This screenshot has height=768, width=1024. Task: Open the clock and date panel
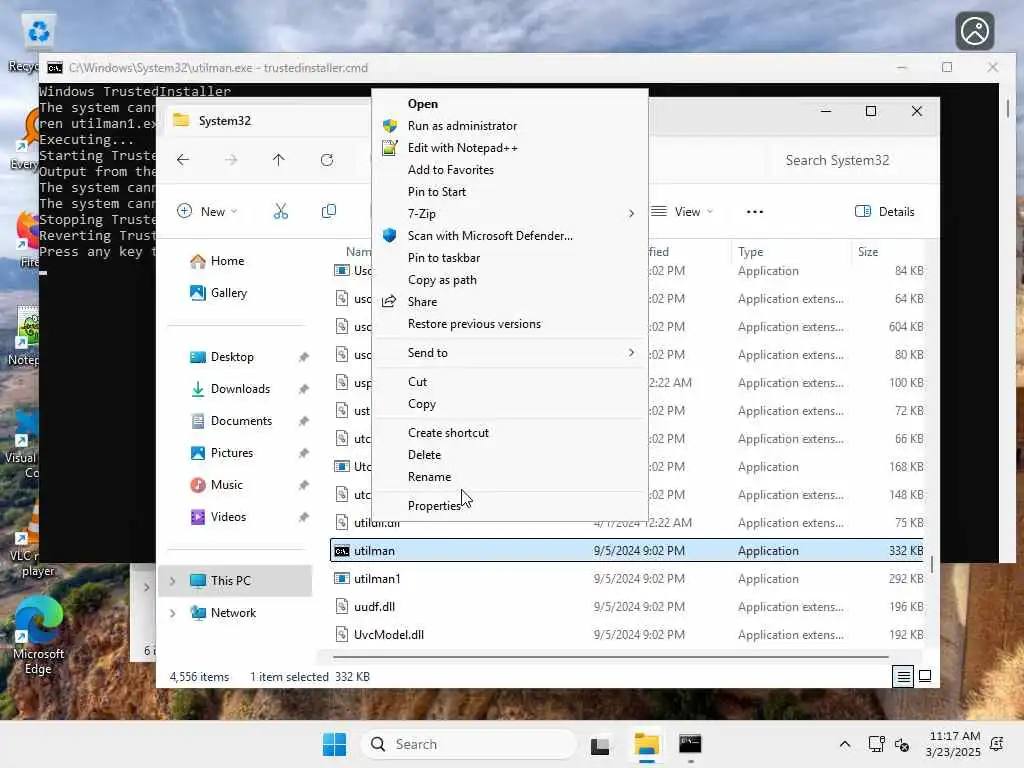pos(953,744)
